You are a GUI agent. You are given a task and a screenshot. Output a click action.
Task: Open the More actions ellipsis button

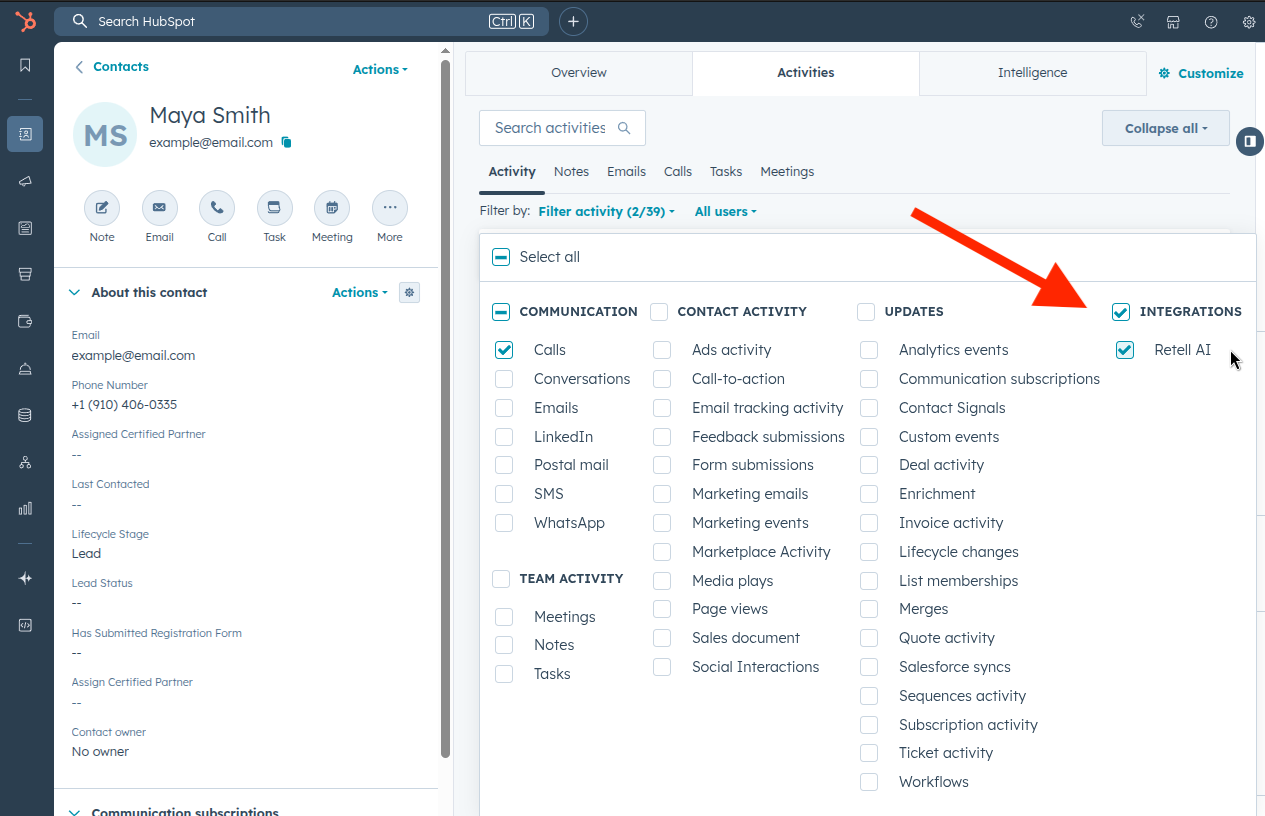pyautogui.click(x=390, y=208)
